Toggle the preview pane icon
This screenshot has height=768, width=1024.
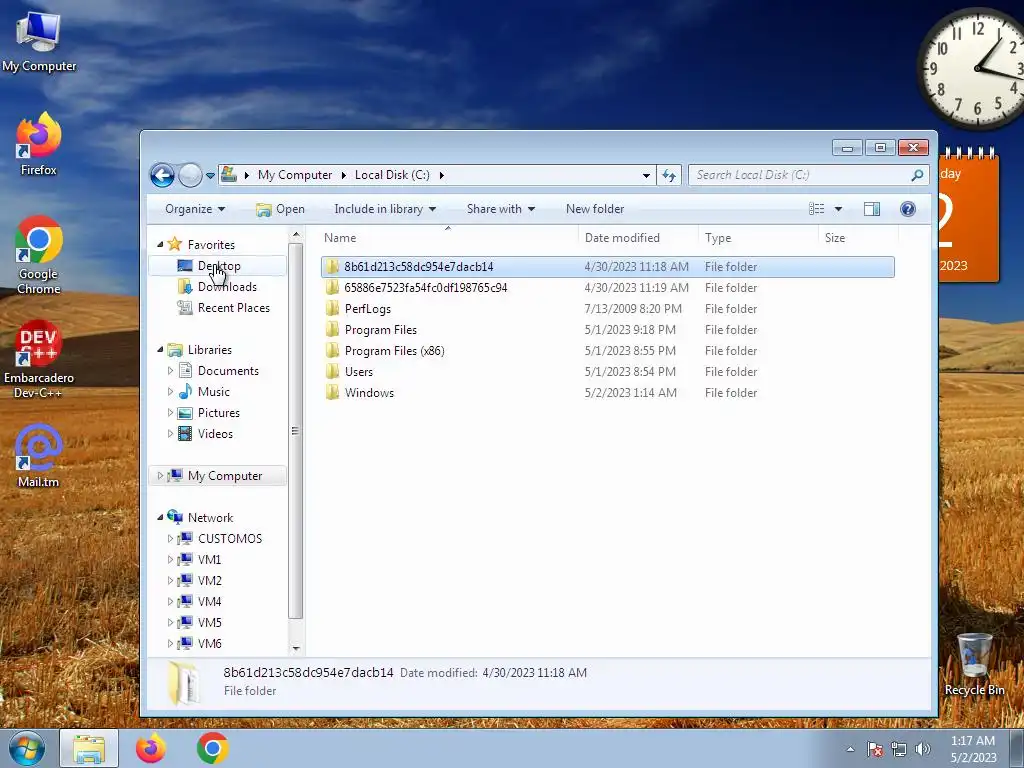pos(872,209)
